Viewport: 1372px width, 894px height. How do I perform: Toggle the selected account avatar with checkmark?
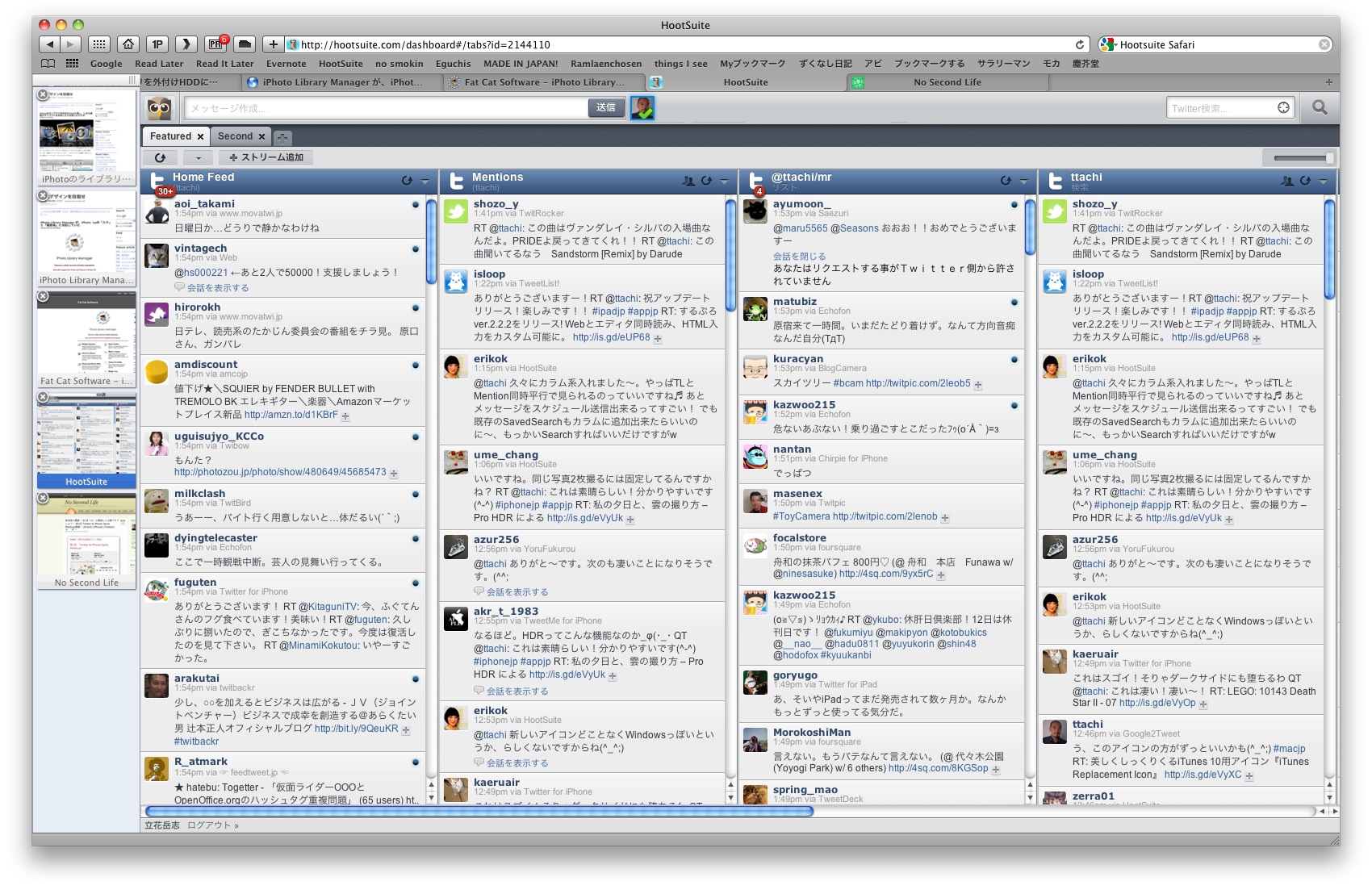tap(642, 107)
